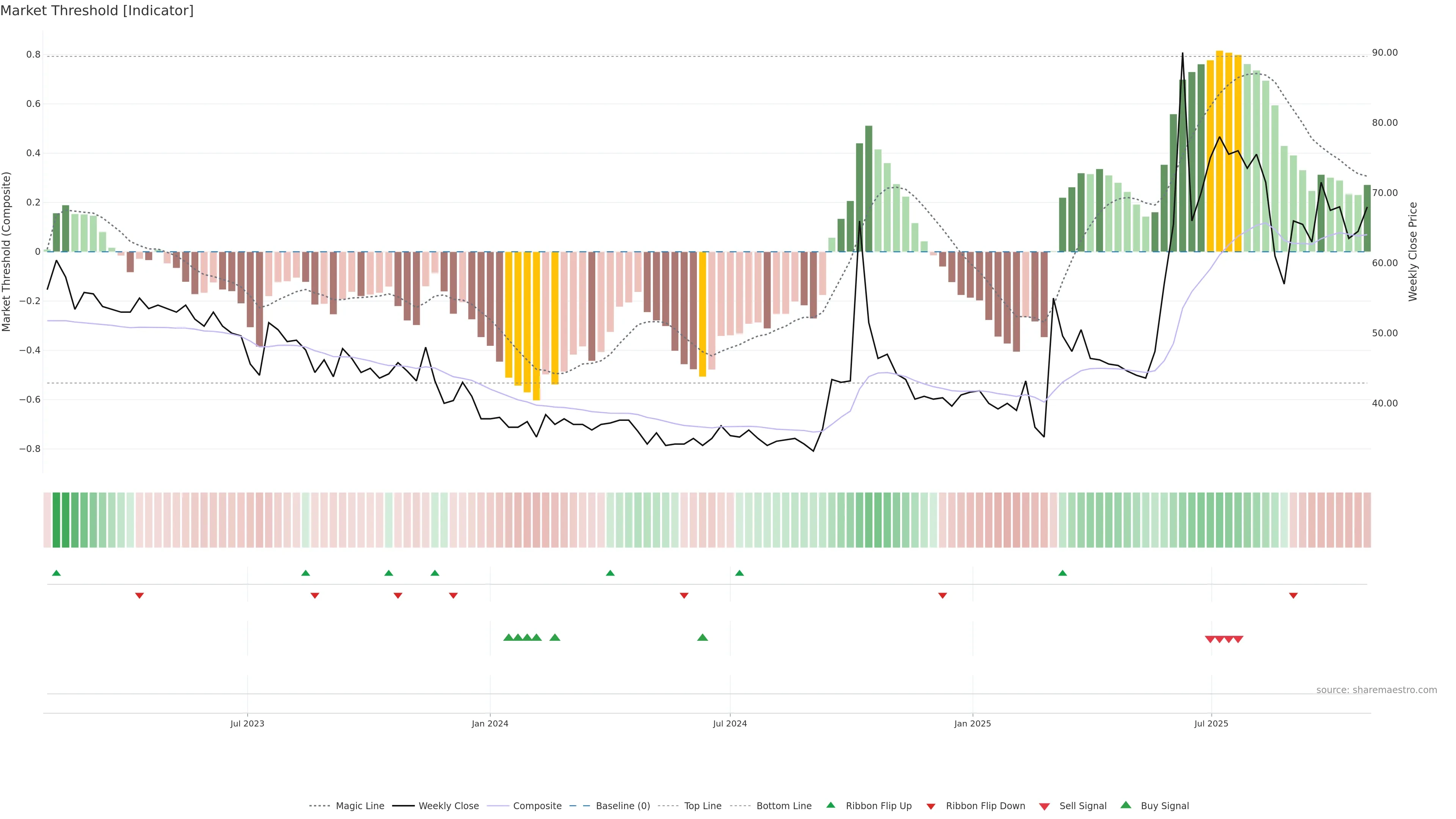Hide the Baseline (0) series via legend

tap(622, 806)
